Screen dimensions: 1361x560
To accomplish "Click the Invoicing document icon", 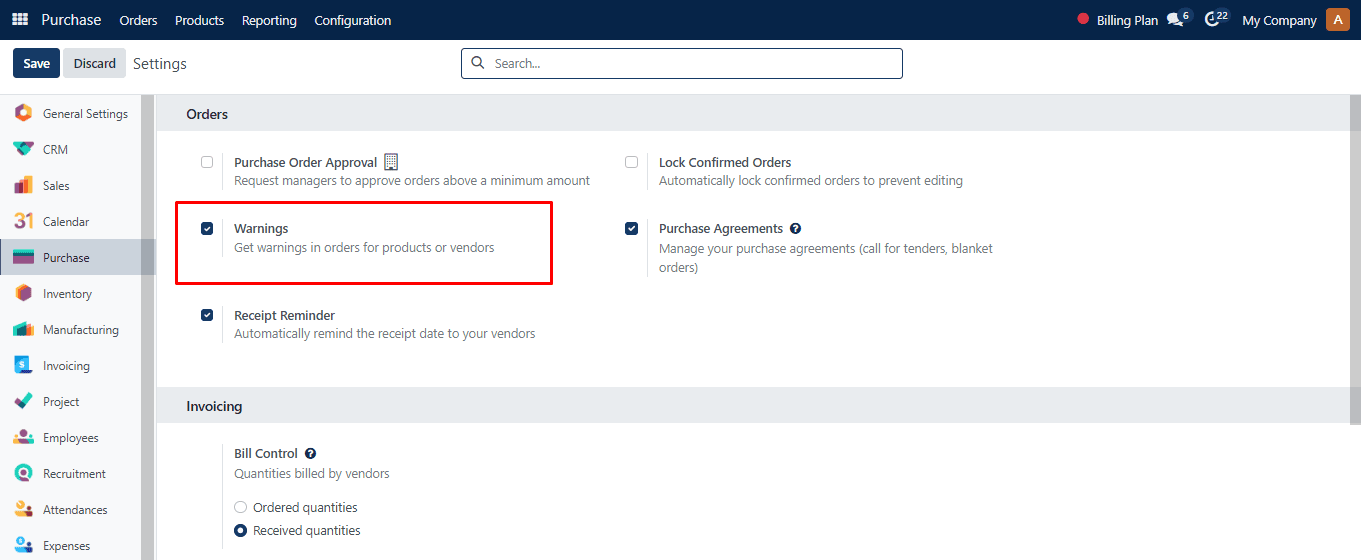I will 23,365.
